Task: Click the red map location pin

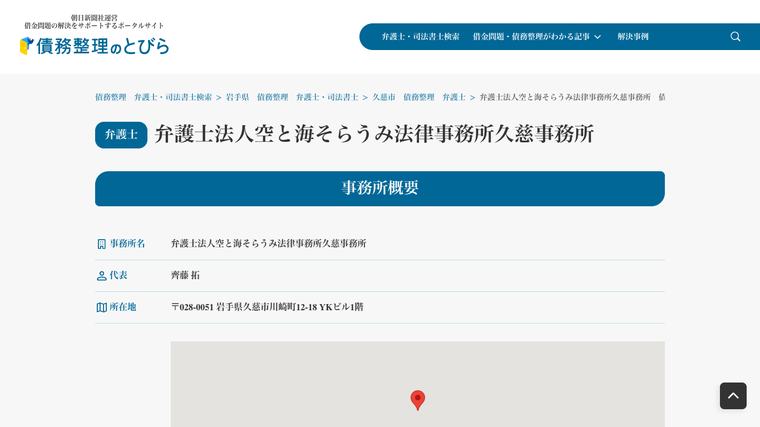Action: coord(417,400)
